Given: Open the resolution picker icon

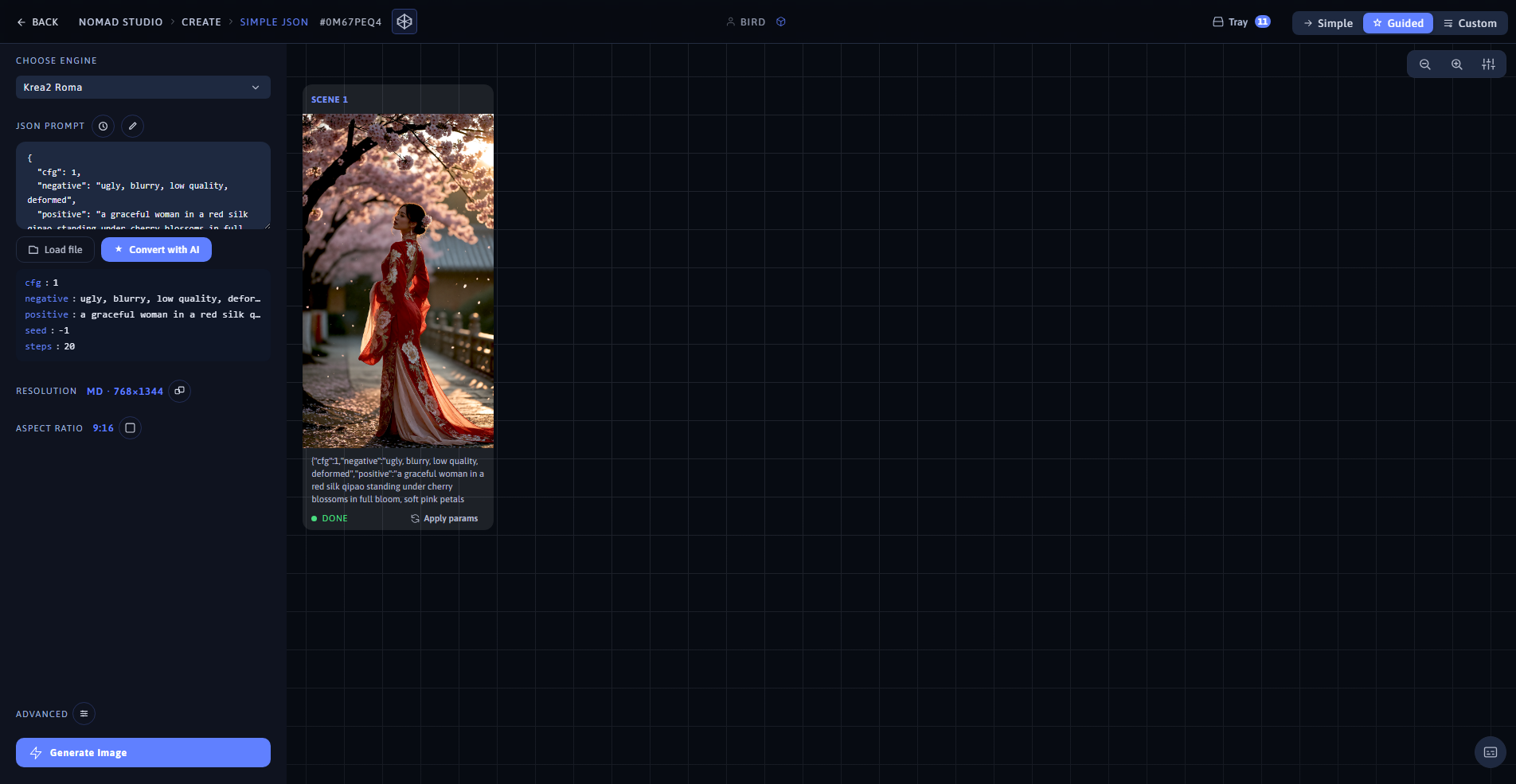Looking at the screenshot, I should coord(180,391).
